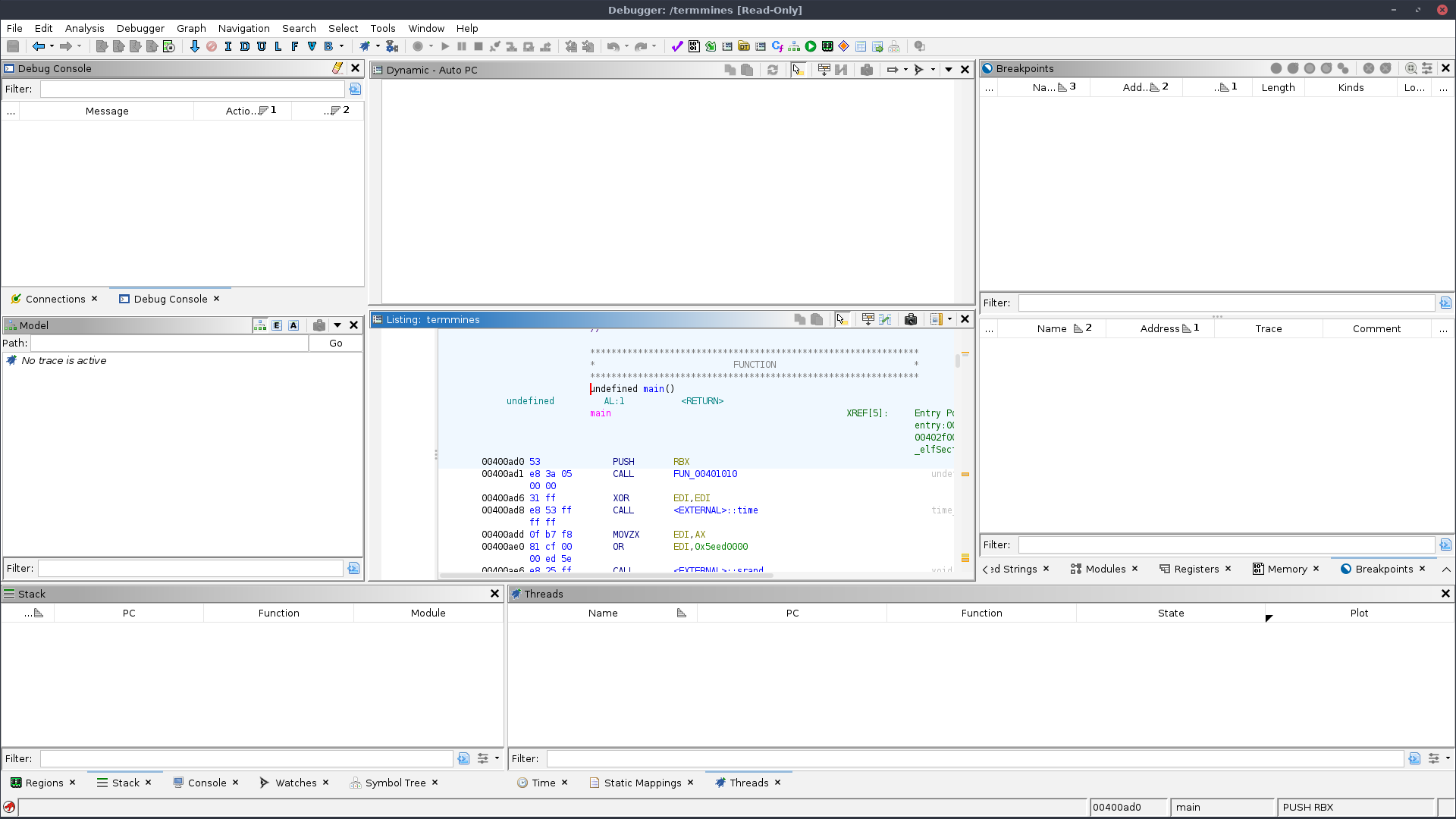1456x819 pixels.
Task: Click the cursor/selection tool in Dynamic panel
Action: pyautogui.click(x=798, y=70)
